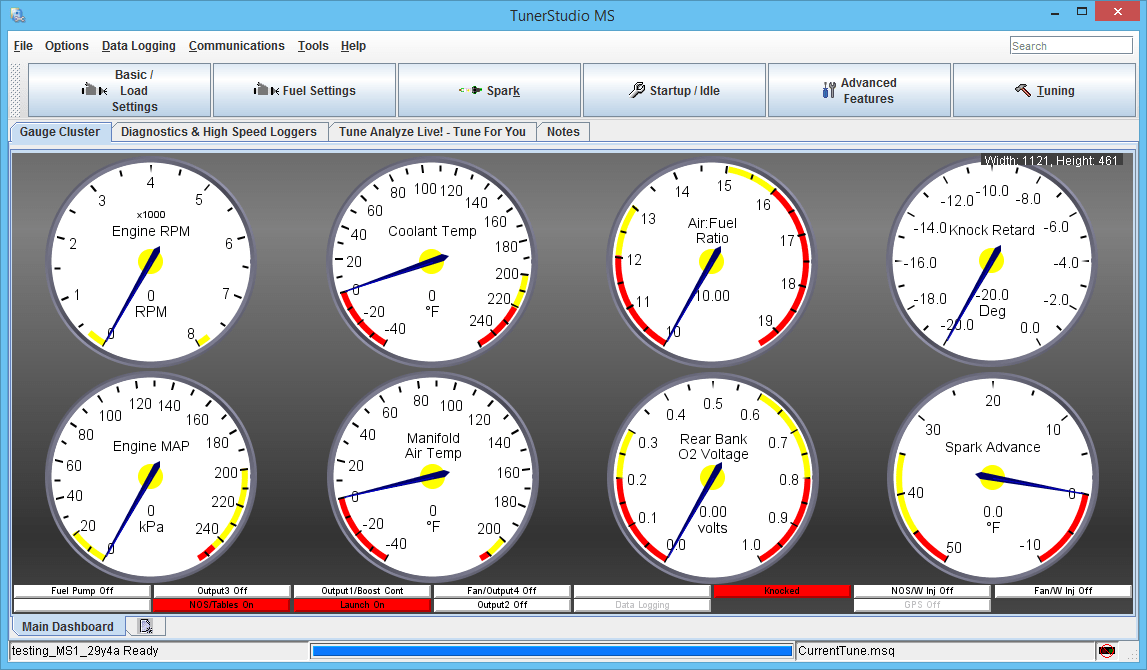This screenshot has height=670, width=1147.
Task: Open the Communications menu
Action: 236,45
